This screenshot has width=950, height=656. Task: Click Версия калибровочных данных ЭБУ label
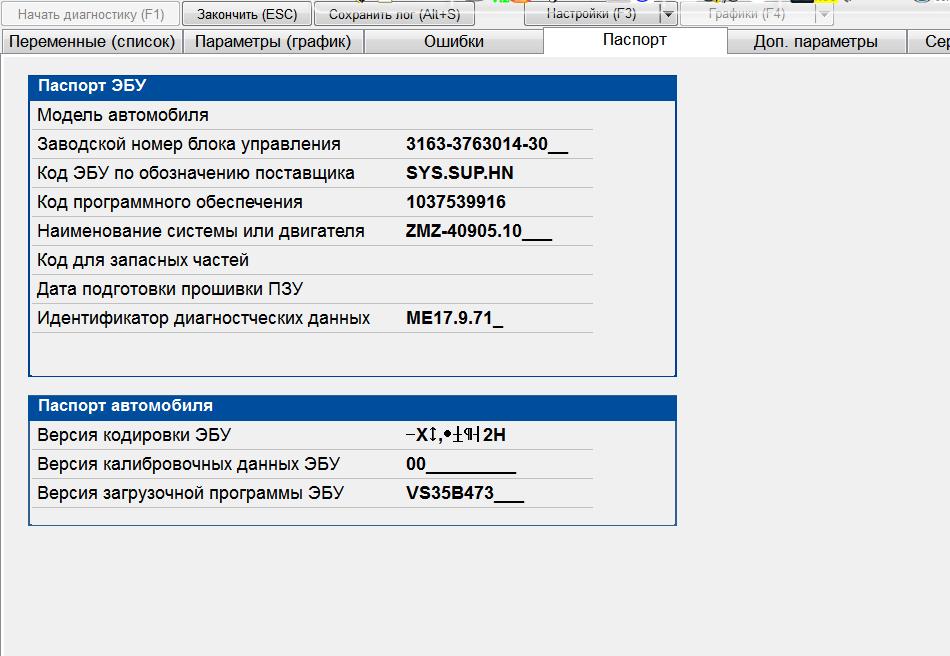tap(188, 464)
